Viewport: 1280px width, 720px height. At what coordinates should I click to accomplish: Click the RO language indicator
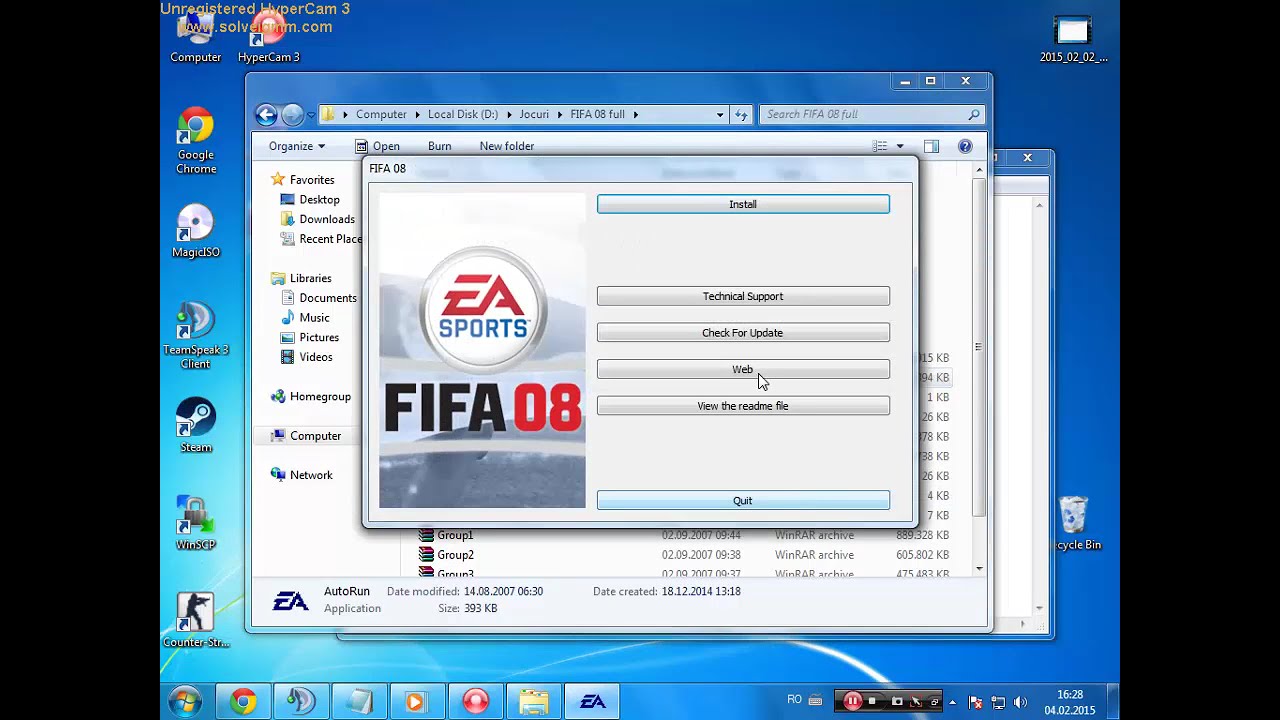(794, 700)
